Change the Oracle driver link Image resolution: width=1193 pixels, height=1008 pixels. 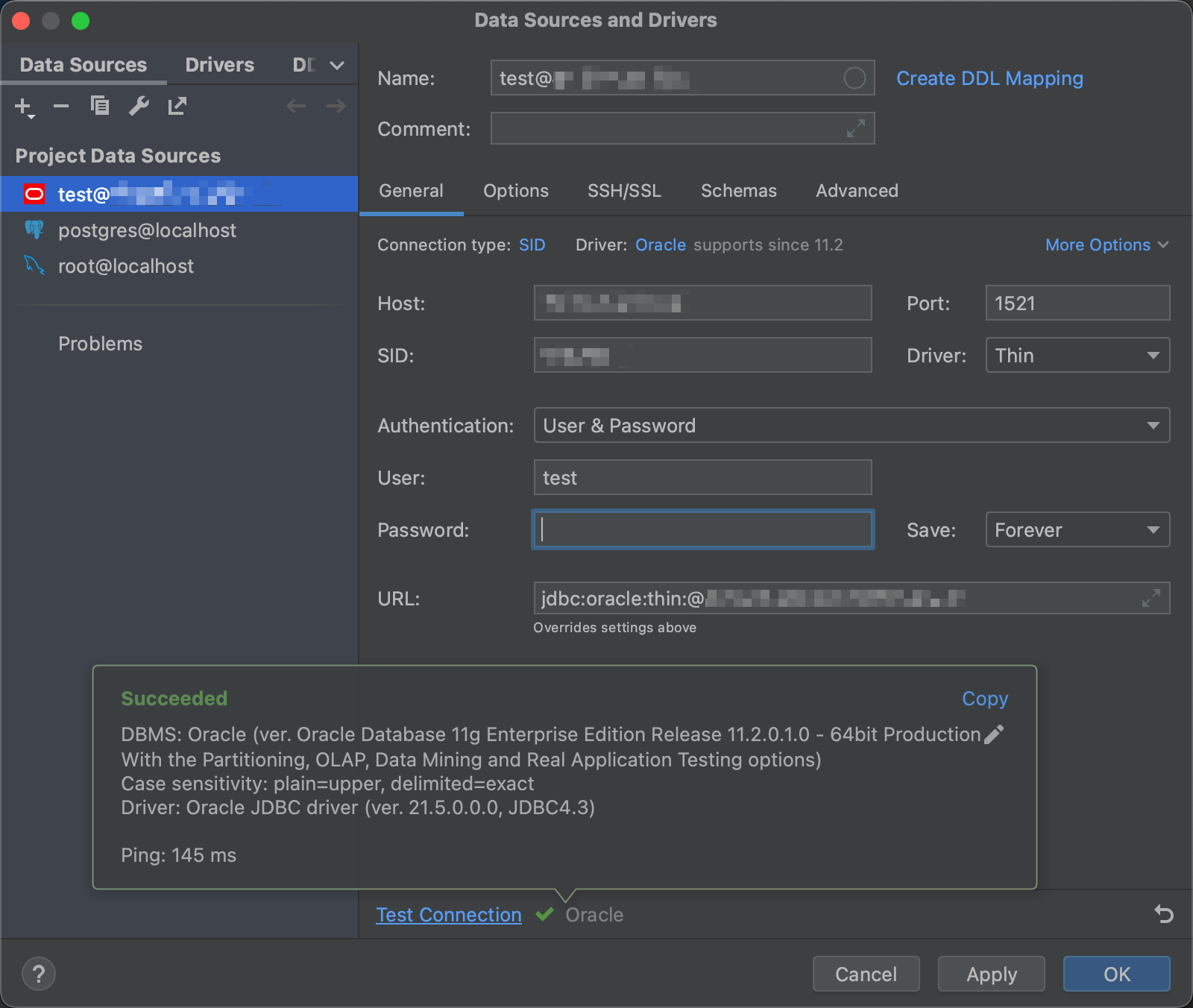[x=661, y=245]
